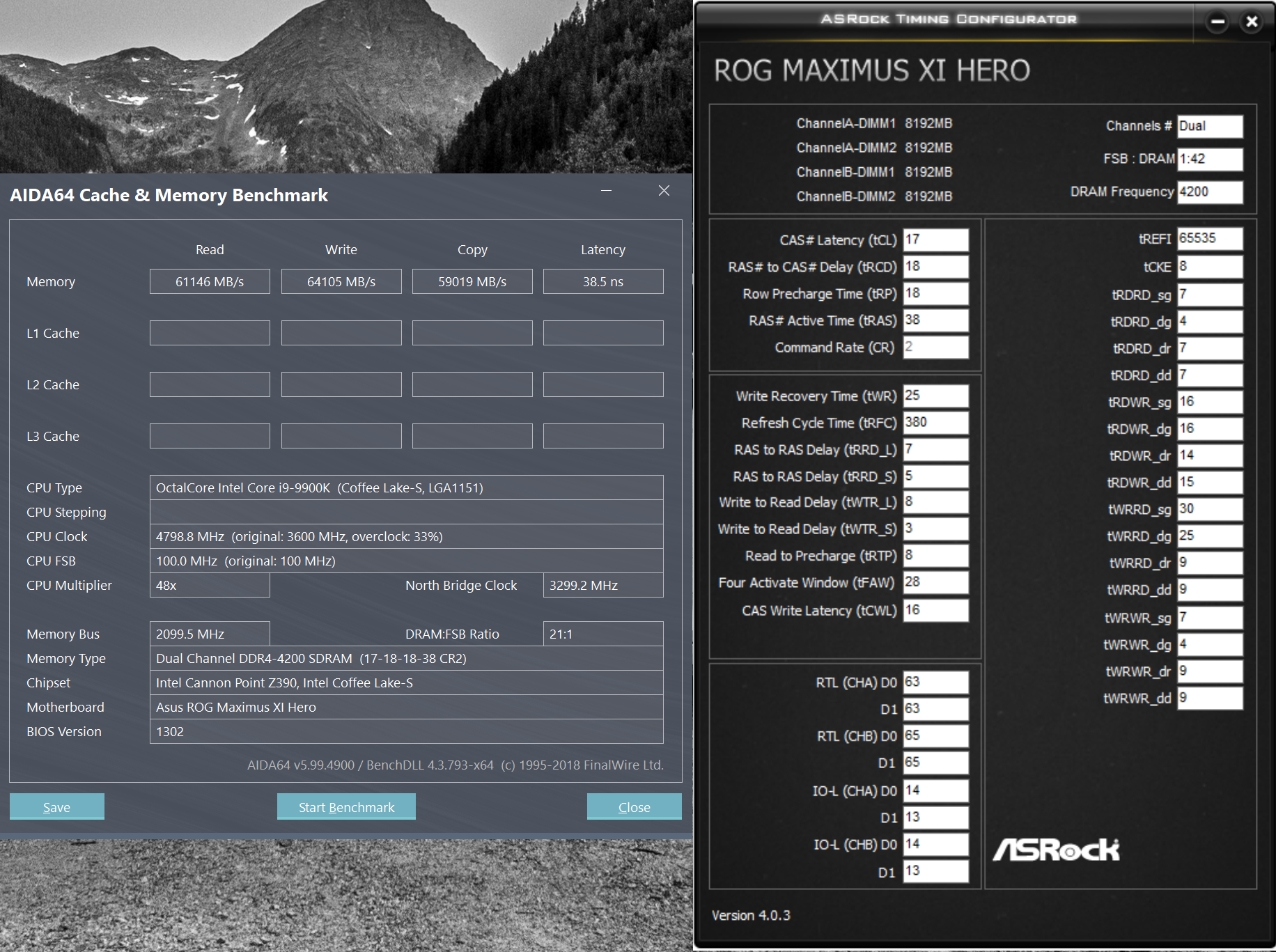1276x952 pixels.
Task: Minimize the AIDA64 benchmark window
Action: [607, 191]
